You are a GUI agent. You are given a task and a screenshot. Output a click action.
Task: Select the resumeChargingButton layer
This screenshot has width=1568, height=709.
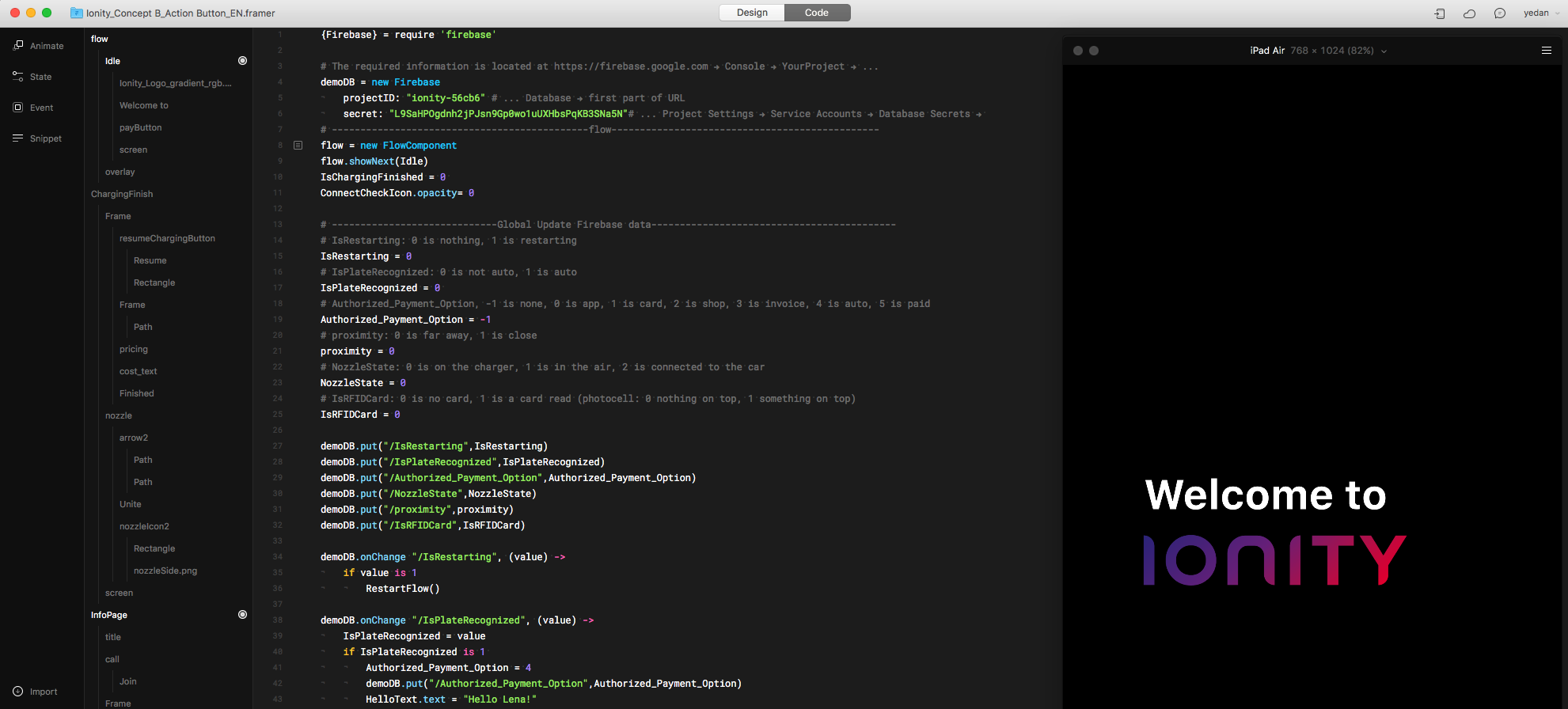(167, 238)
